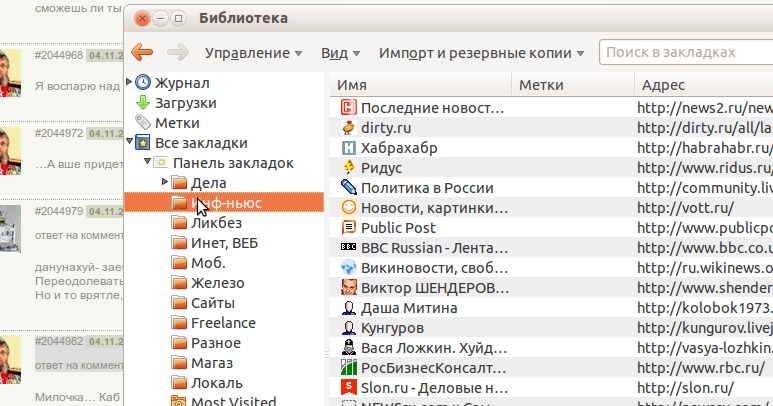This screenshot has width=773, height=406.
Task: Click the green download arrow icon beside Загрузки
Action: [143, 102]
